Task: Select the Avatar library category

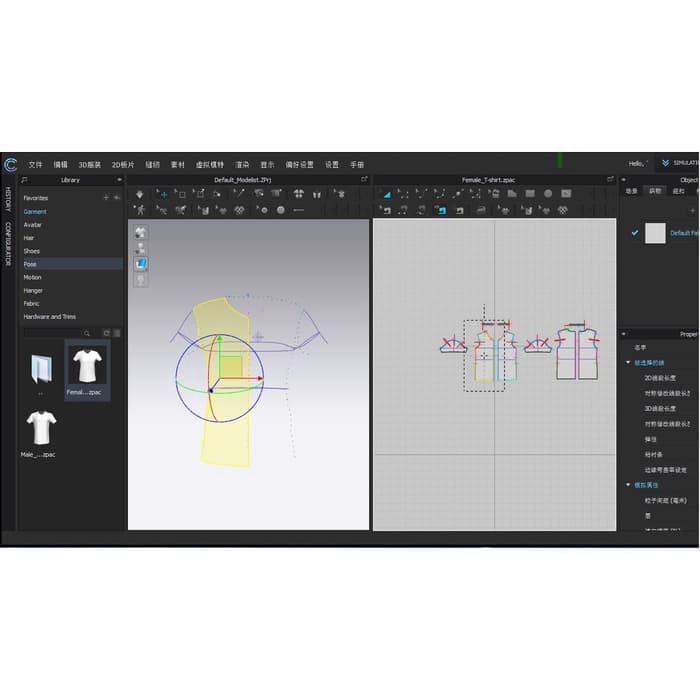Action: pos(32,225)
